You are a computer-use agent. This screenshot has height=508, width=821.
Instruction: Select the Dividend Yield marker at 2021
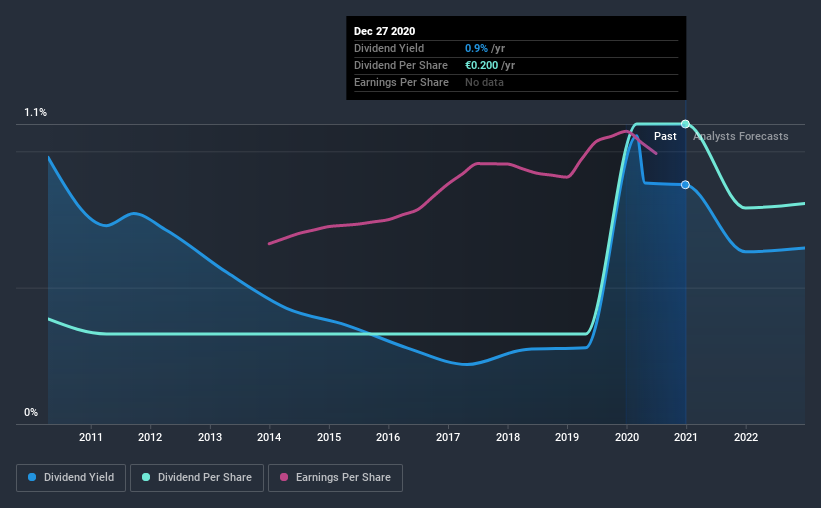coord(685,185)
